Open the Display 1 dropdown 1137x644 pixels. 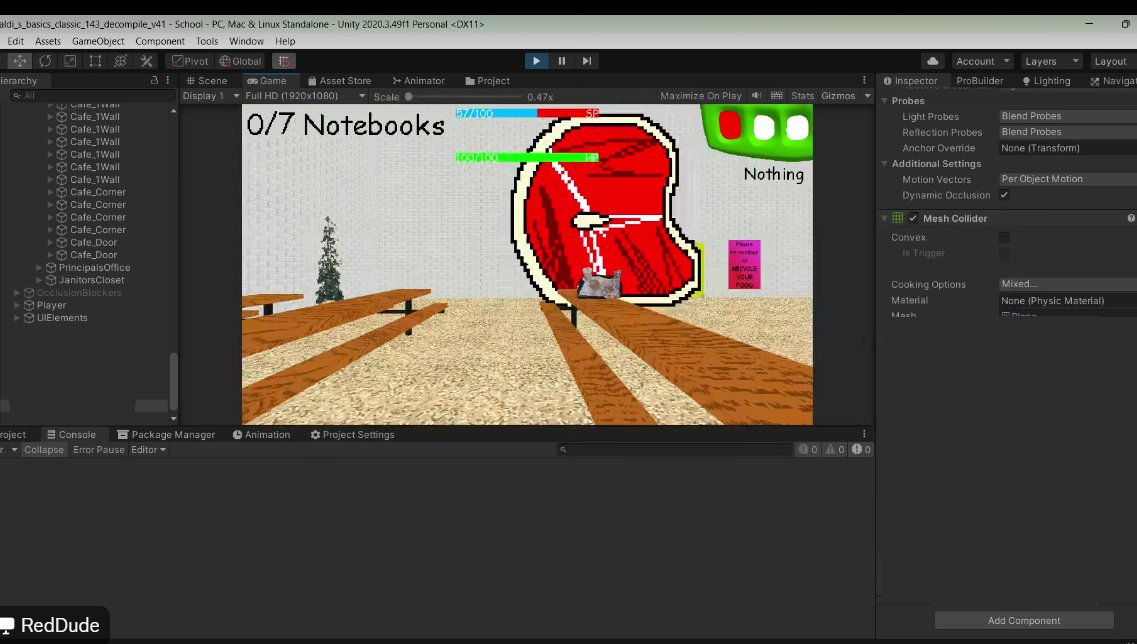click(x=210, y=96)
